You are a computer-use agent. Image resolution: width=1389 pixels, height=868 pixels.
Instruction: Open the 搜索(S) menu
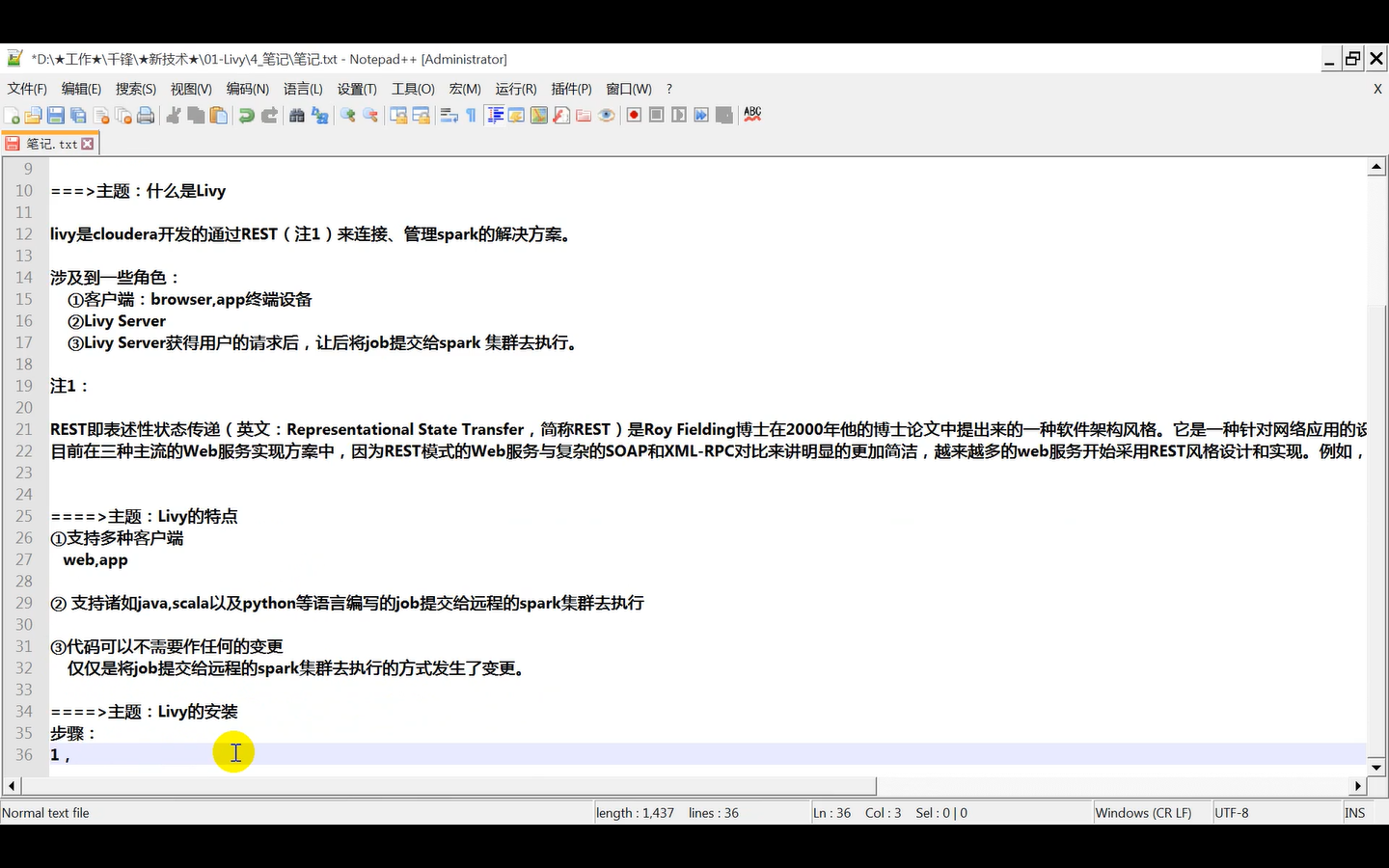tap(136, 89)
